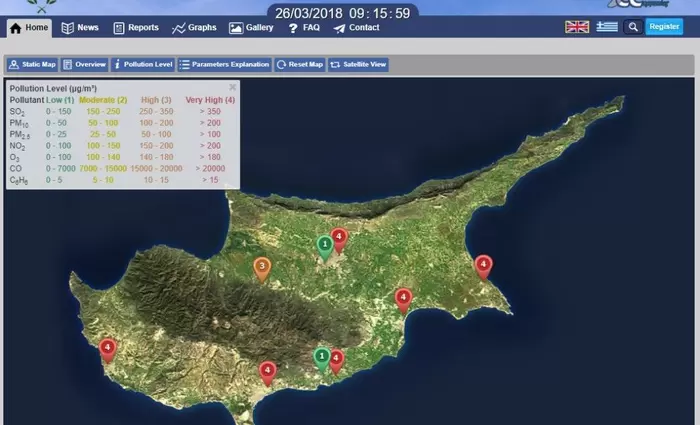Viewport: 700px width, 425px height.
Task: Click the 'Moderate (2)' legend heading
Action: click(103, 100)
